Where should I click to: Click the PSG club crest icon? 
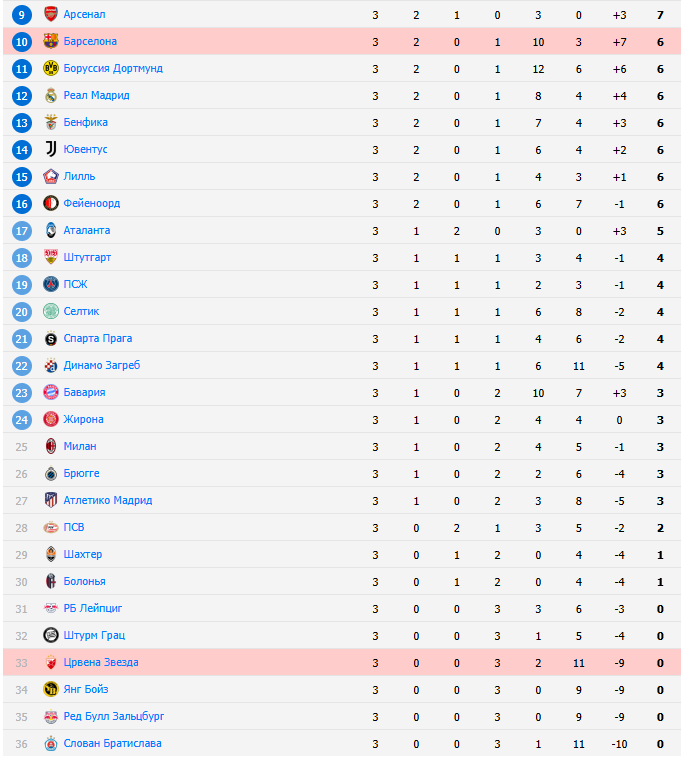click(51, 284)
